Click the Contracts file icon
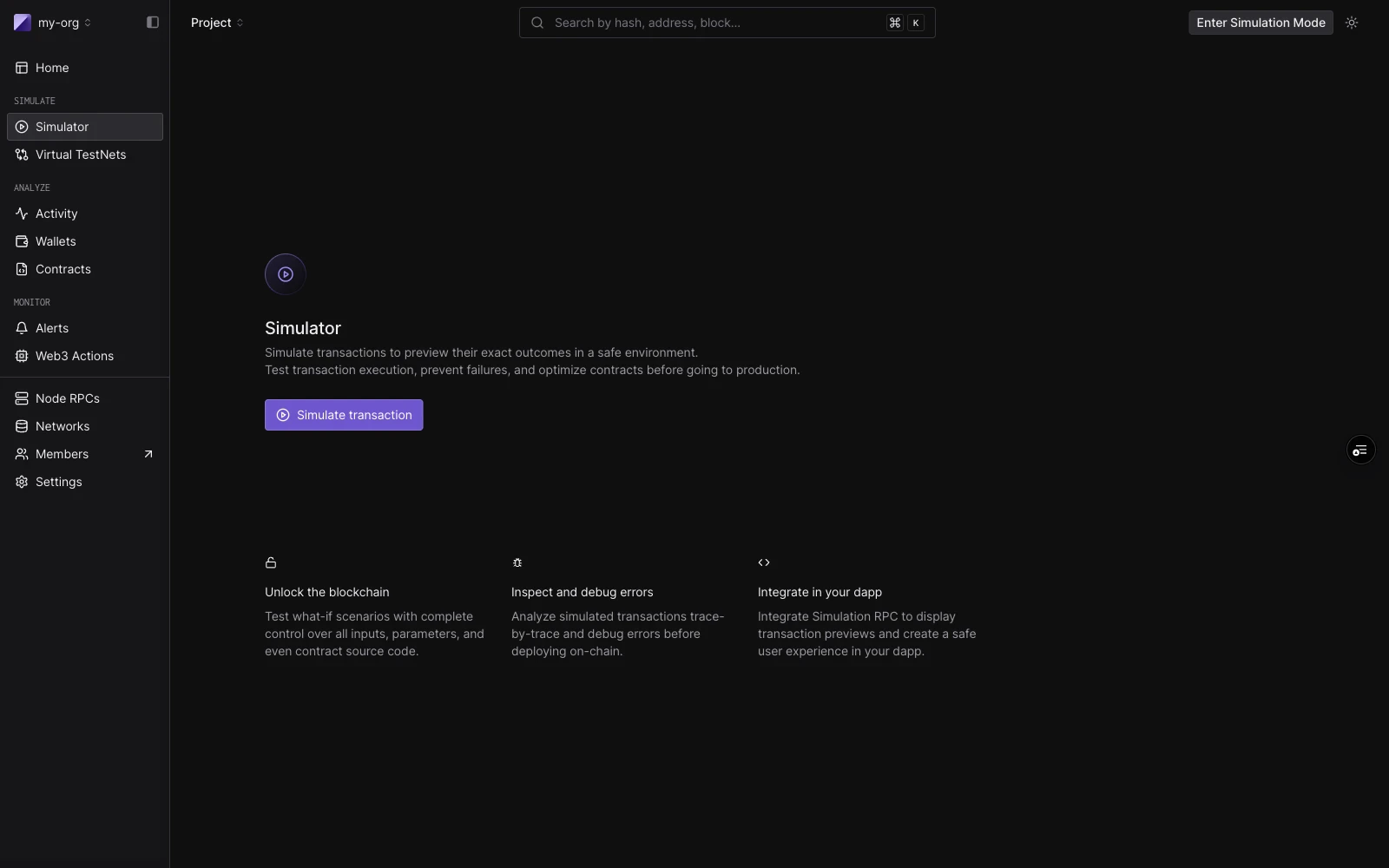The height and width of the screenshot is (868, 1389). pyautogui.click(x=22, y=269)
